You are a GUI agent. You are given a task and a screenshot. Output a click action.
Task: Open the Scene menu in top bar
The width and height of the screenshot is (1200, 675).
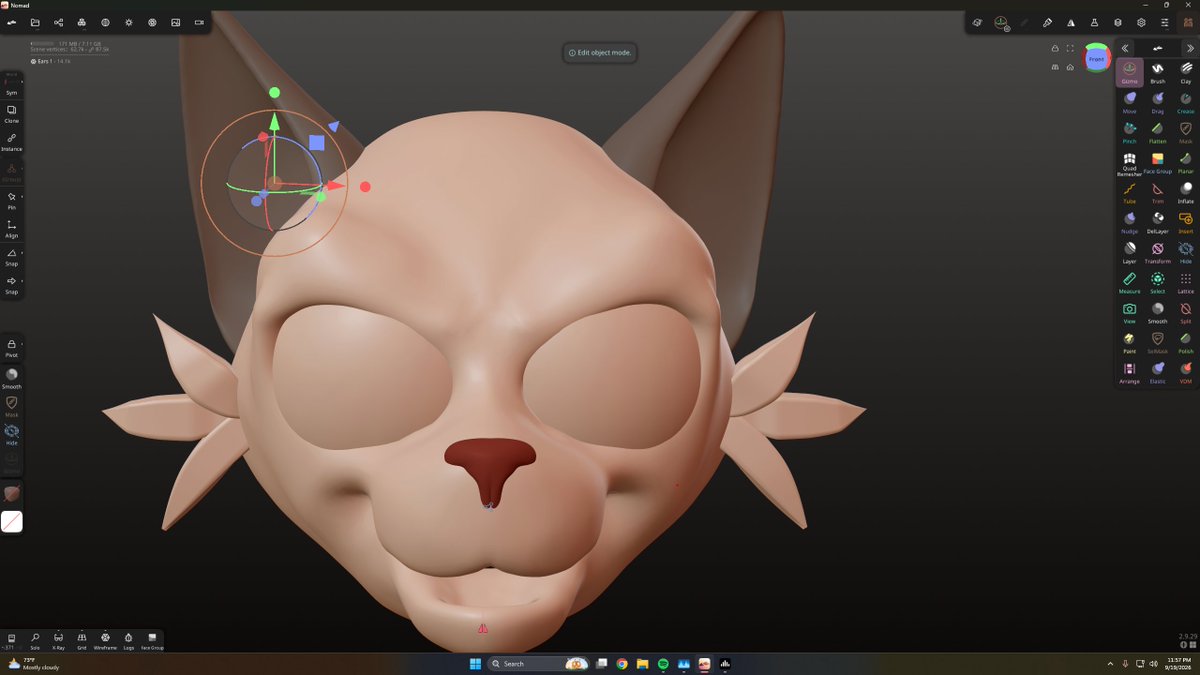[x=58, y=22]
